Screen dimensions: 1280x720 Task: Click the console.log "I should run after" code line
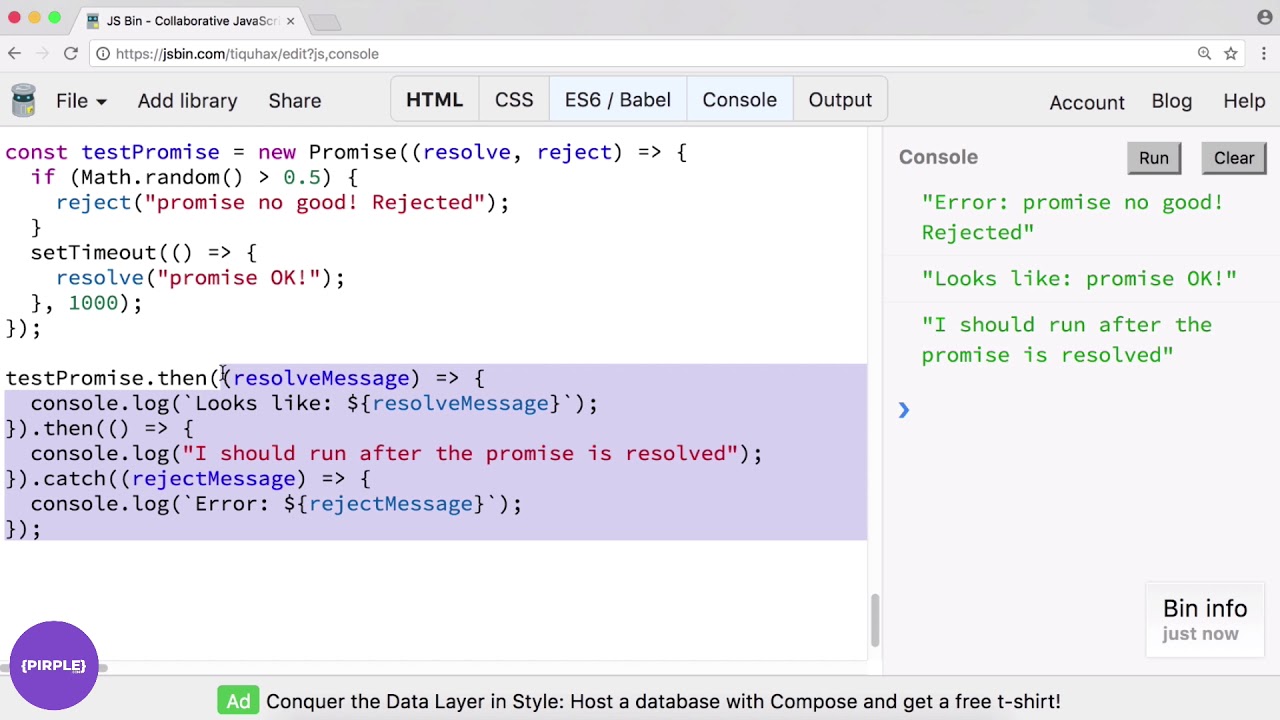pyautogui.click(x=396, y=453)
